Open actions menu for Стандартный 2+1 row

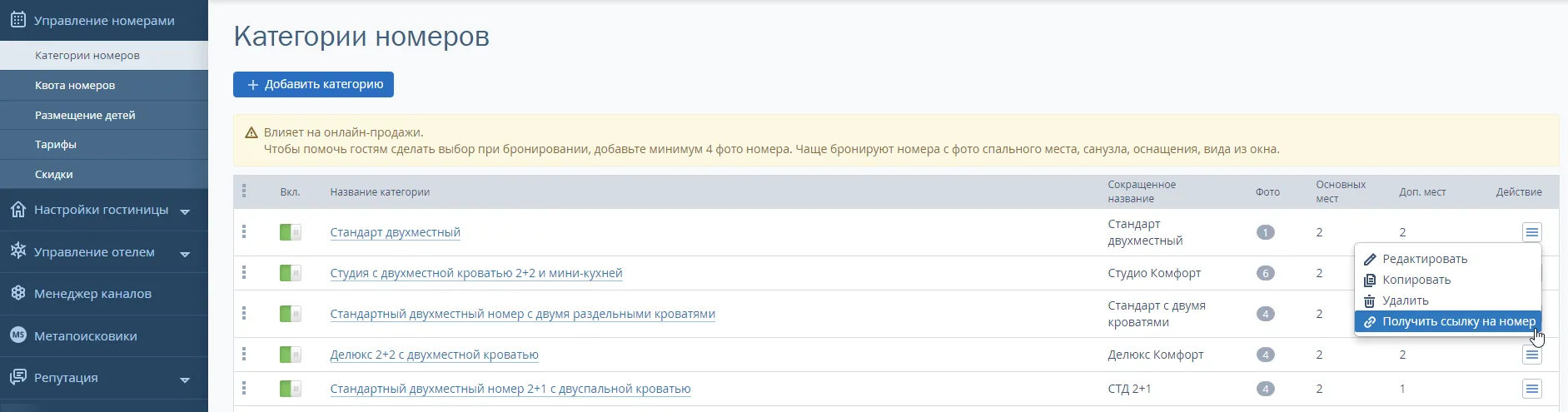[x=1531, y=389]
